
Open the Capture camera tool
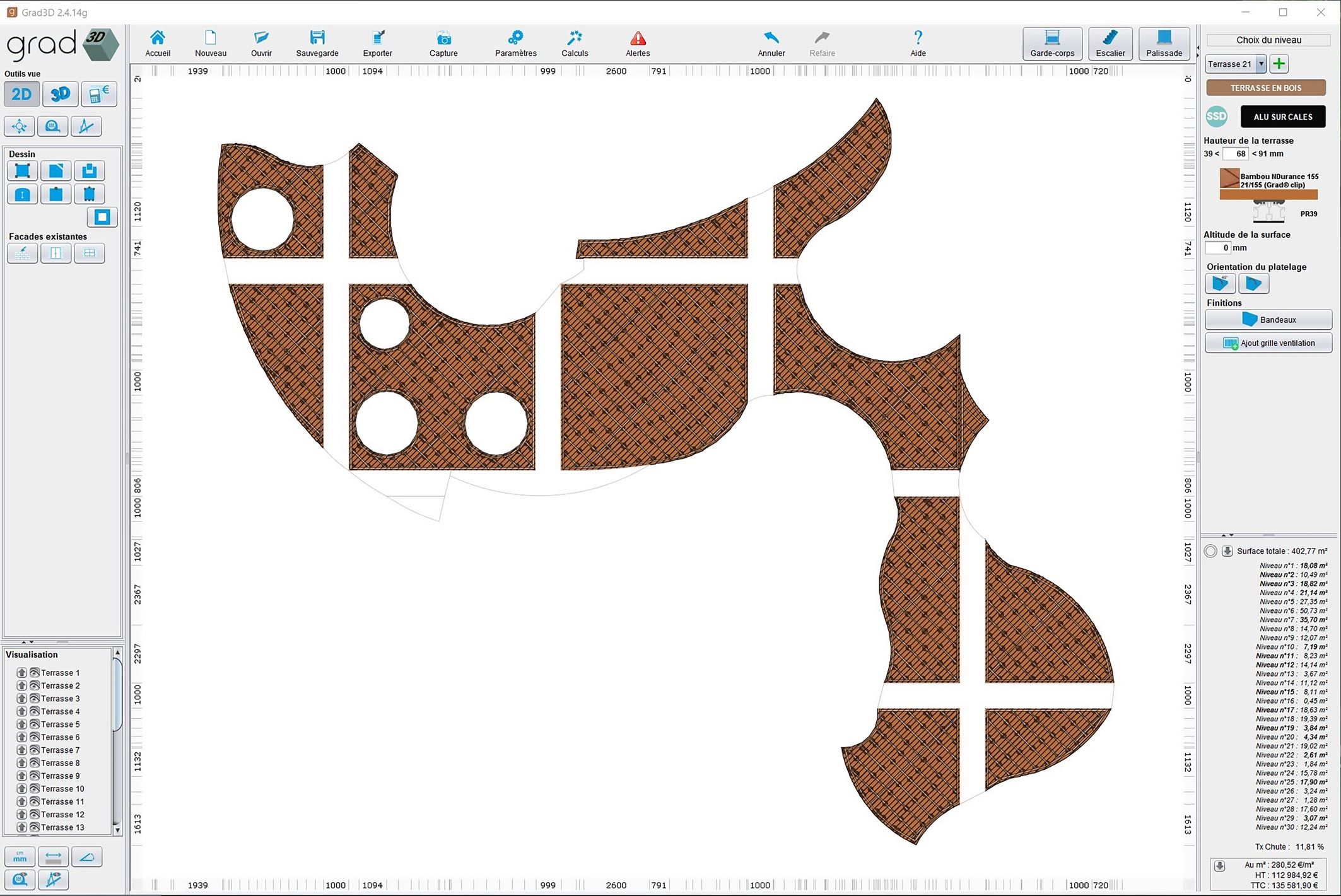(443, 44)
